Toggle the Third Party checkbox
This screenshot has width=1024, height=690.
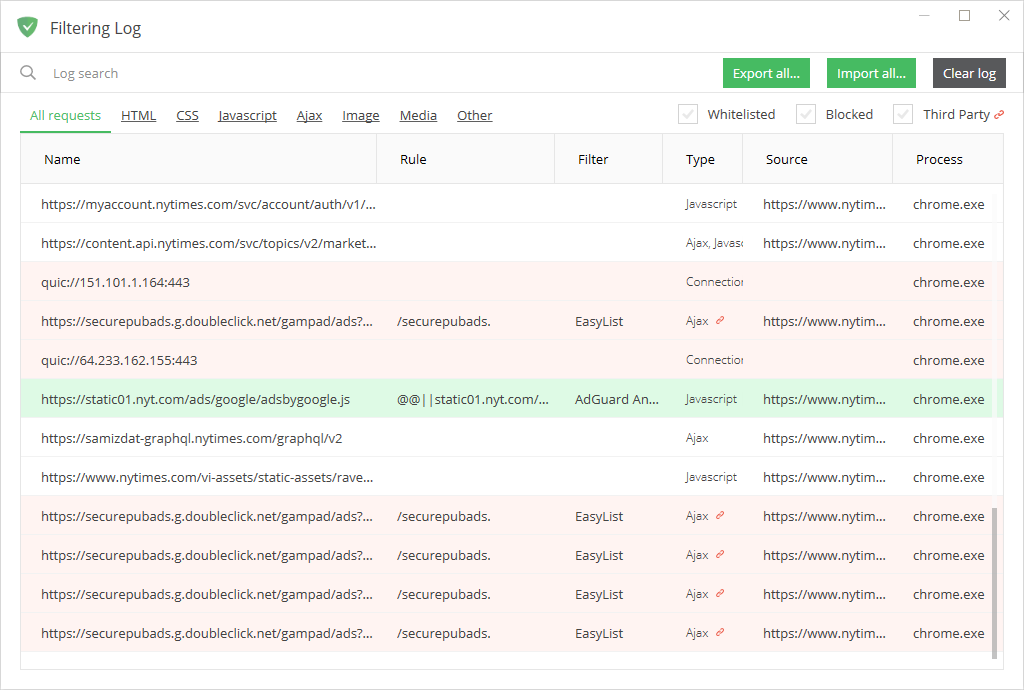click(x=903, y=114)
